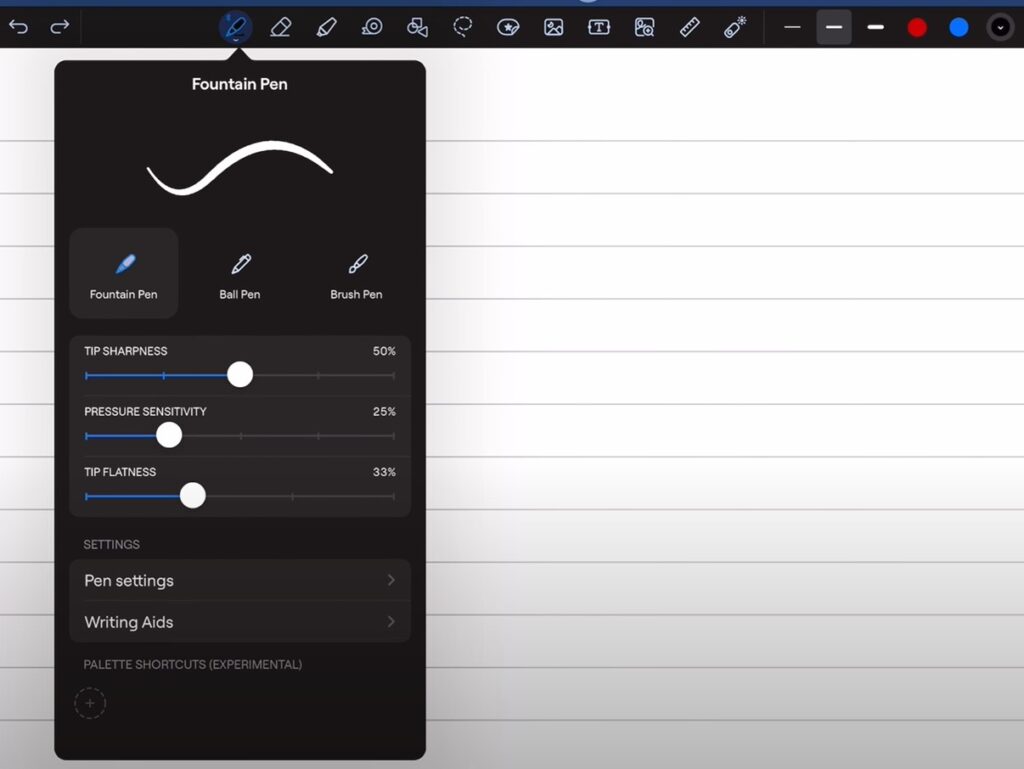Expand the Pen settings row

[240, 580]
